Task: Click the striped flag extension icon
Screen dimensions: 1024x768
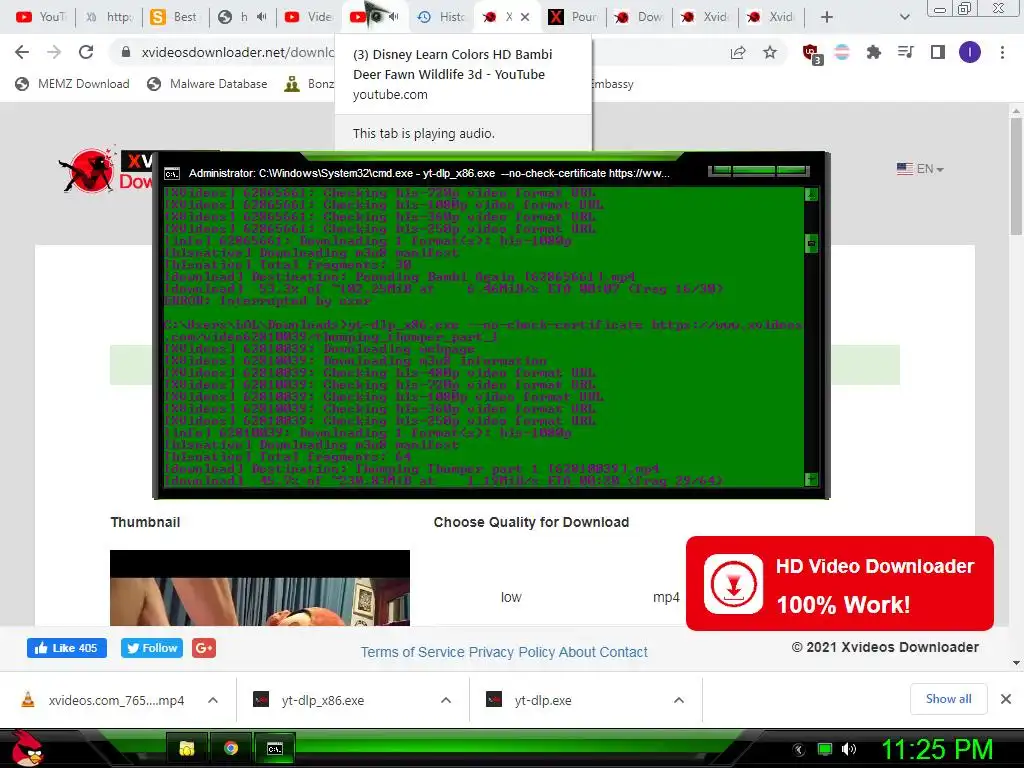Action: (x=842, y=52)
